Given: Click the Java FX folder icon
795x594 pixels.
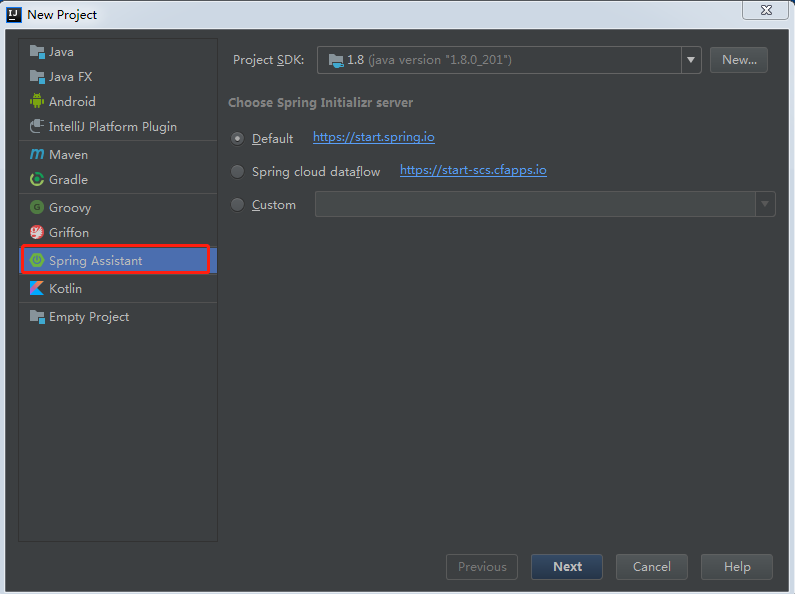Looking at the screenshot, I should [37, 77].
